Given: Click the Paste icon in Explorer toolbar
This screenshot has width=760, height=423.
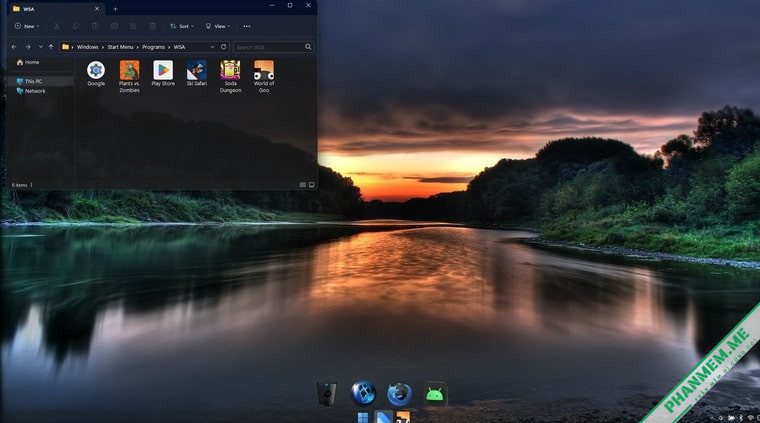Looking at the screenshot, I should click(x=95, y=26).
